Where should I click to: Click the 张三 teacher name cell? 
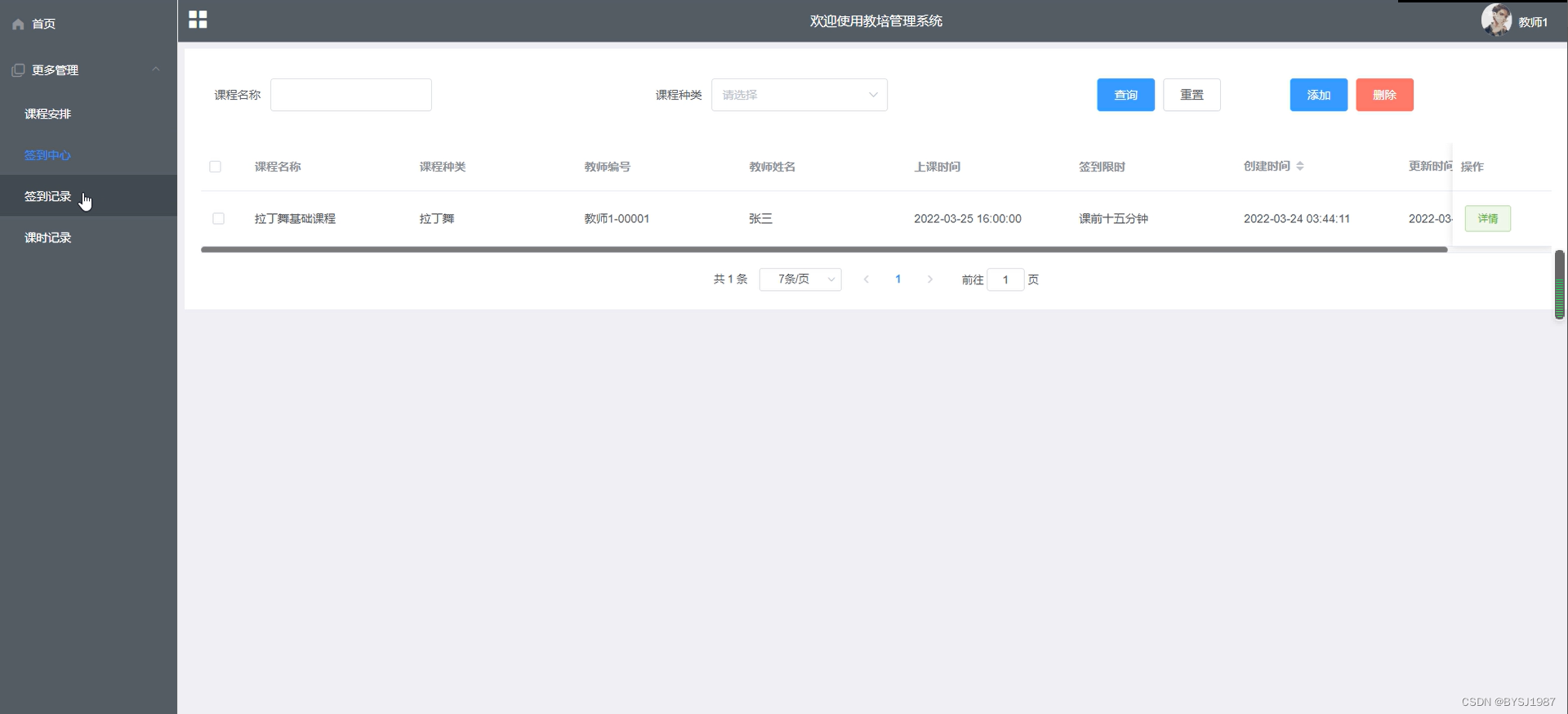(760, 219)
